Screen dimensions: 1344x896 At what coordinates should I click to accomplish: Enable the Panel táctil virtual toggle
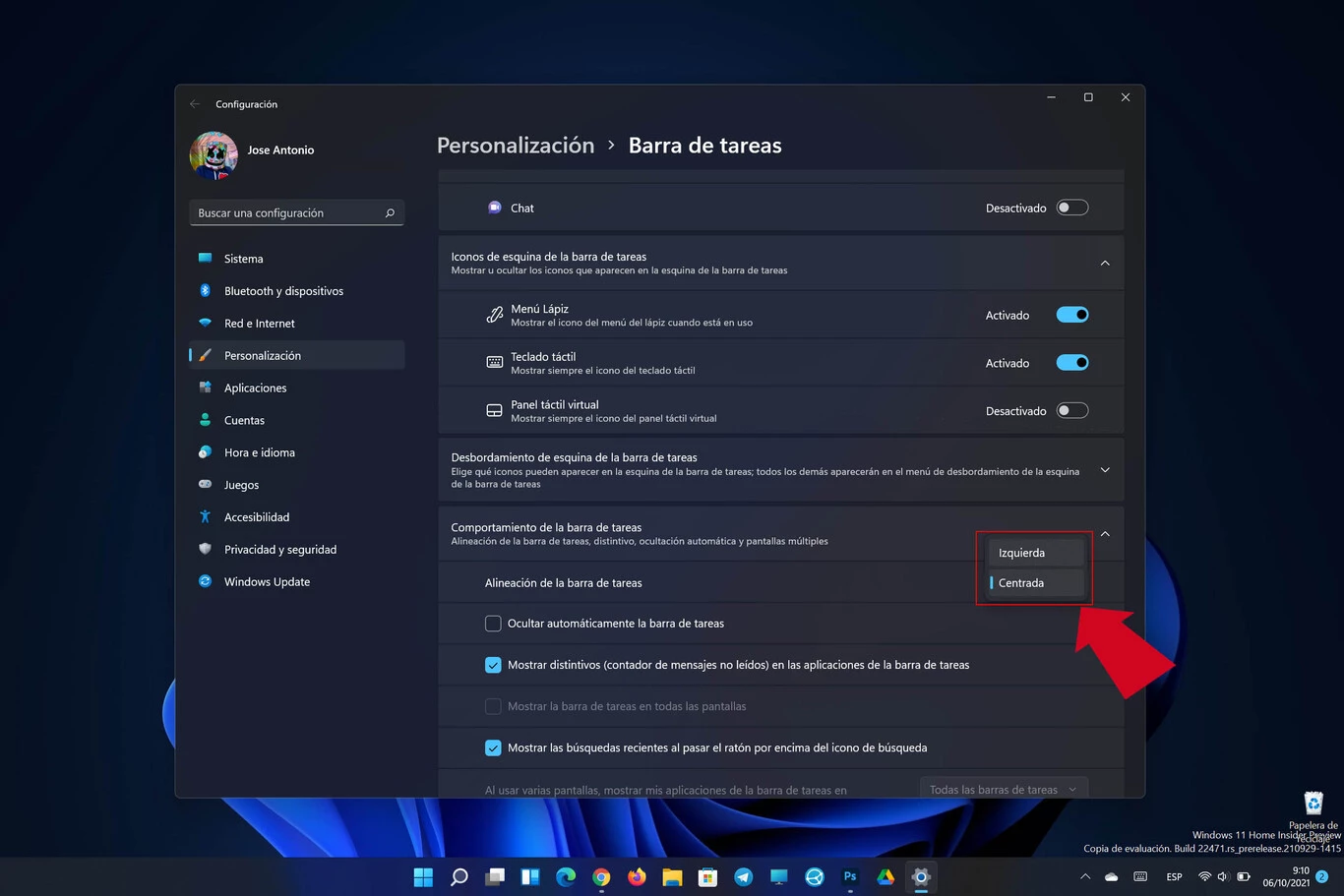pos(1071,411)
